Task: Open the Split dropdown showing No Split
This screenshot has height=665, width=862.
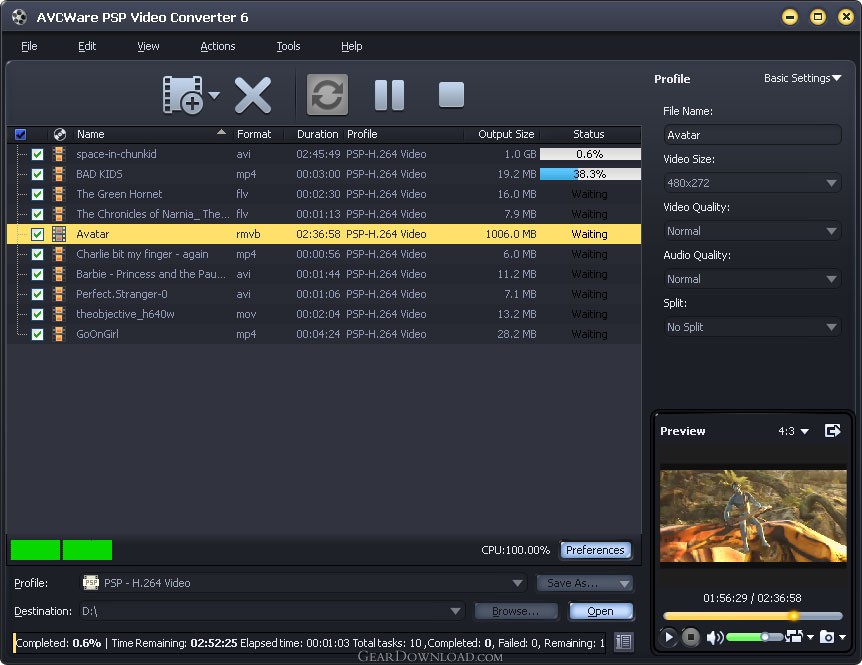Action: (x=752, y=327)
